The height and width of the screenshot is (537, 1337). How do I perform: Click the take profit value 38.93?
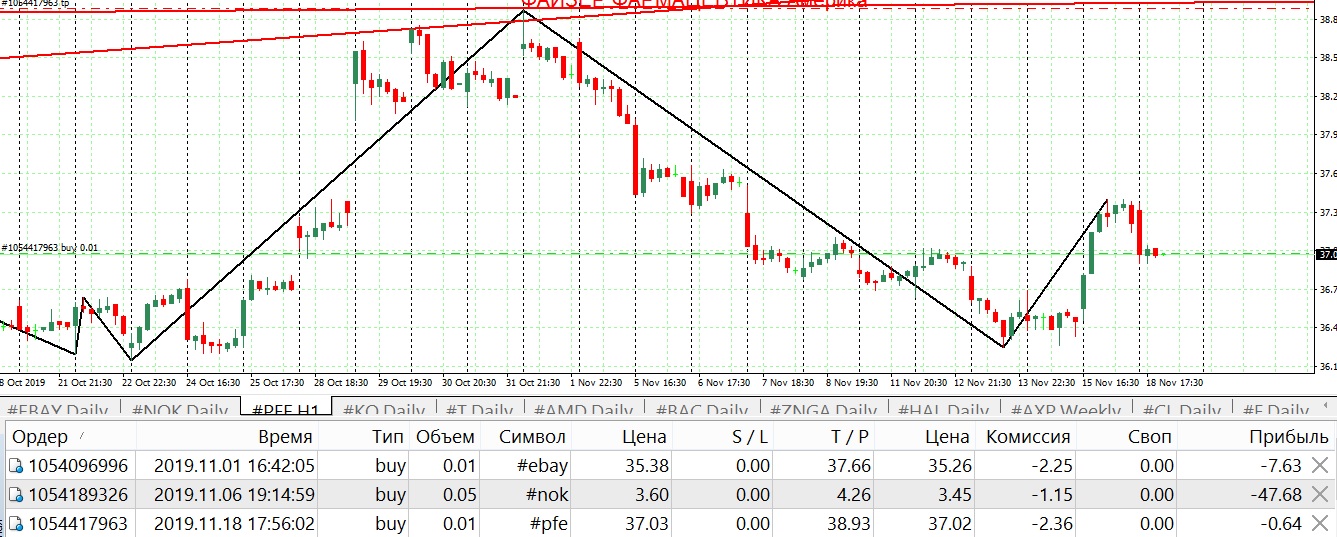(849, 523)
